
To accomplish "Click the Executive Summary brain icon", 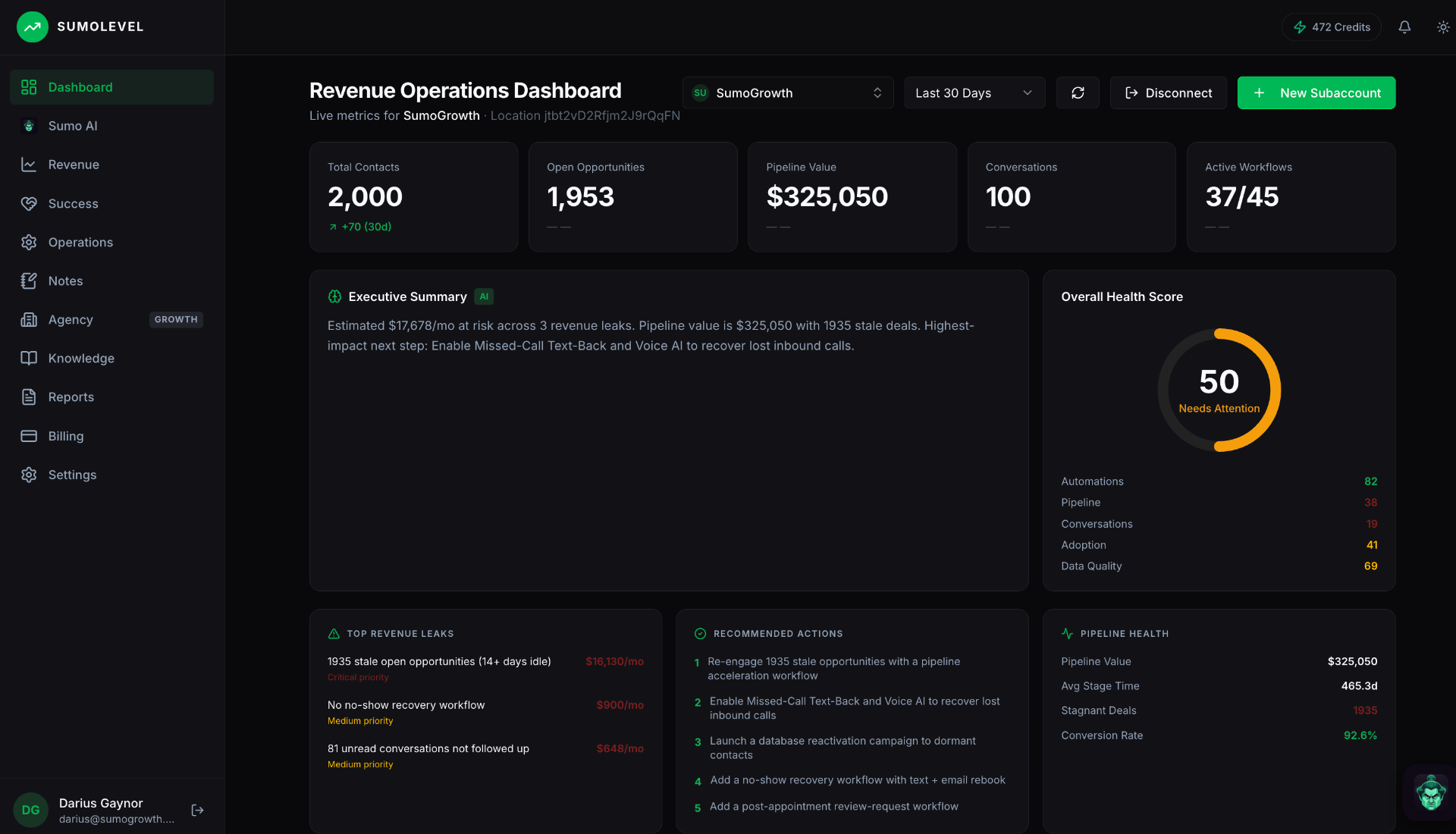I will point(334,296).
